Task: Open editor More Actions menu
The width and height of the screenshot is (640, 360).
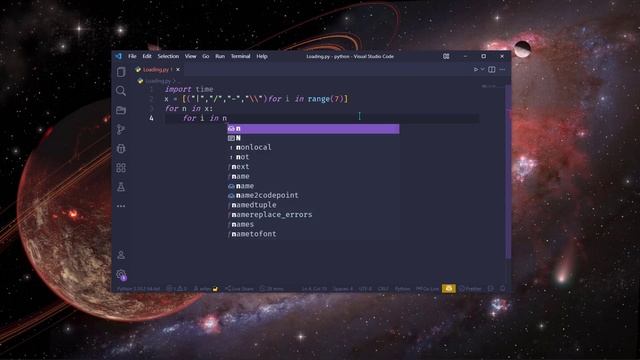Action: [502, 69]
